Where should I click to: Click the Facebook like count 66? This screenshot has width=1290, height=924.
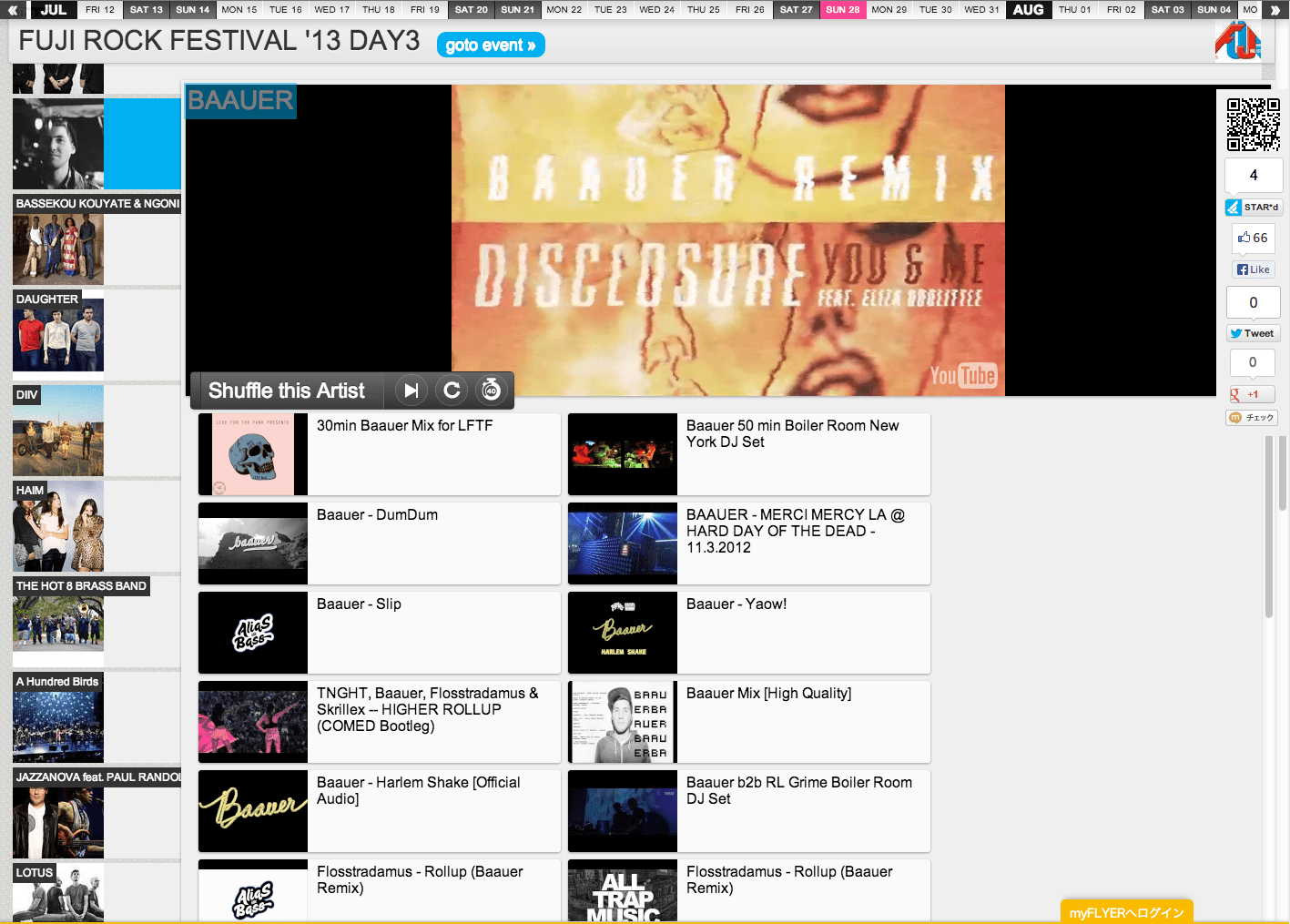pyautogui.click(x=1254, y=238)
